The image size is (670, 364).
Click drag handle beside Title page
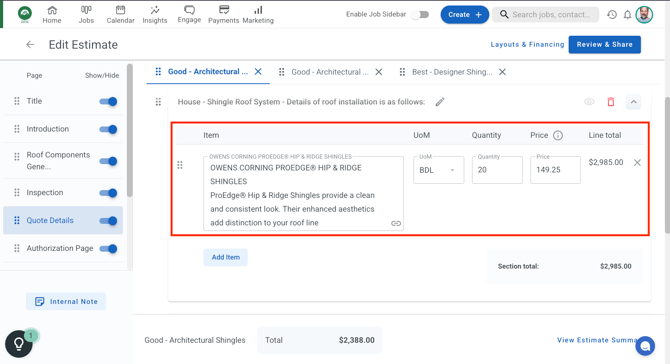click(x=17, y=101)
